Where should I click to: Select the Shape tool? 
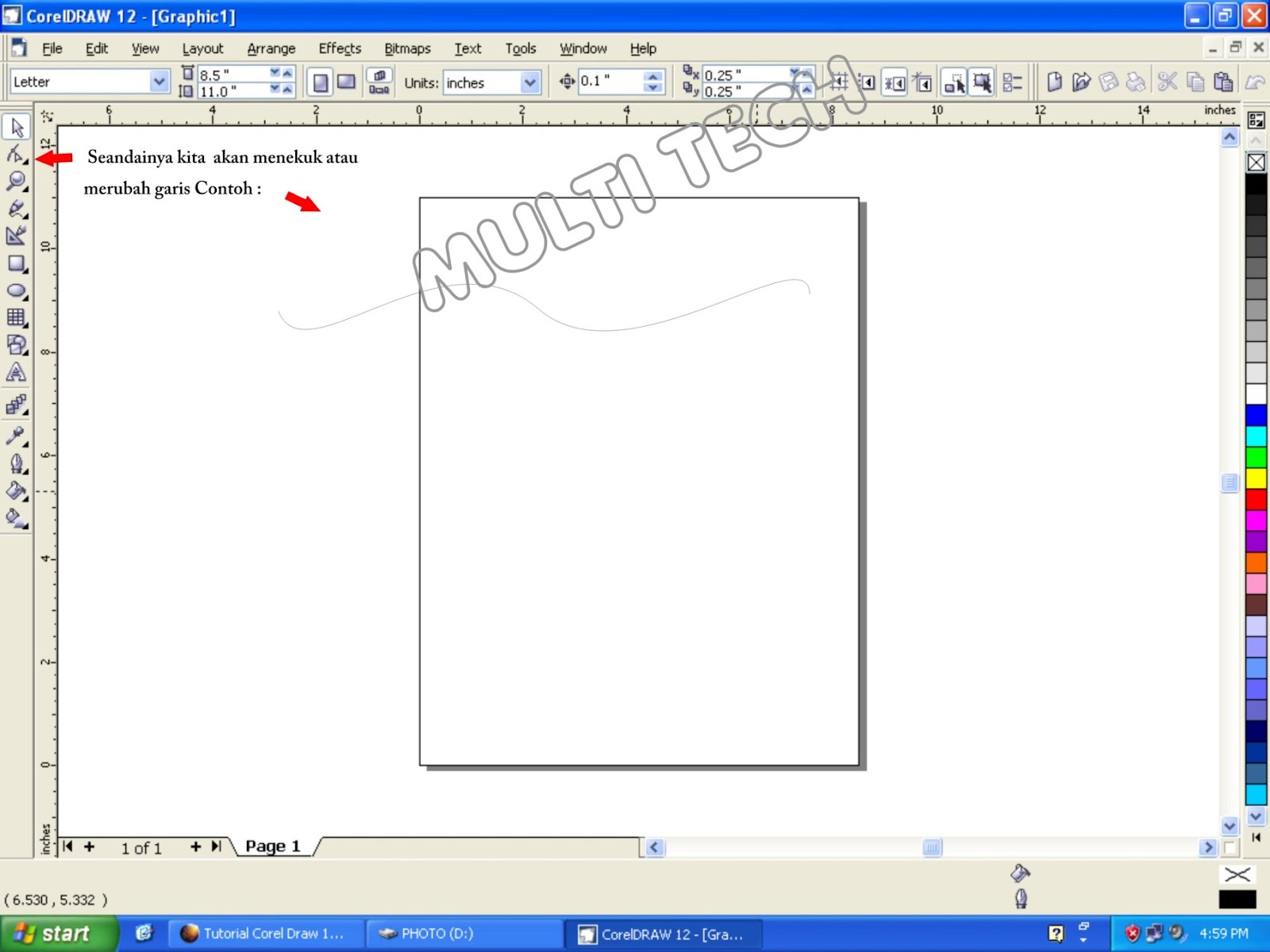(16, 154)
